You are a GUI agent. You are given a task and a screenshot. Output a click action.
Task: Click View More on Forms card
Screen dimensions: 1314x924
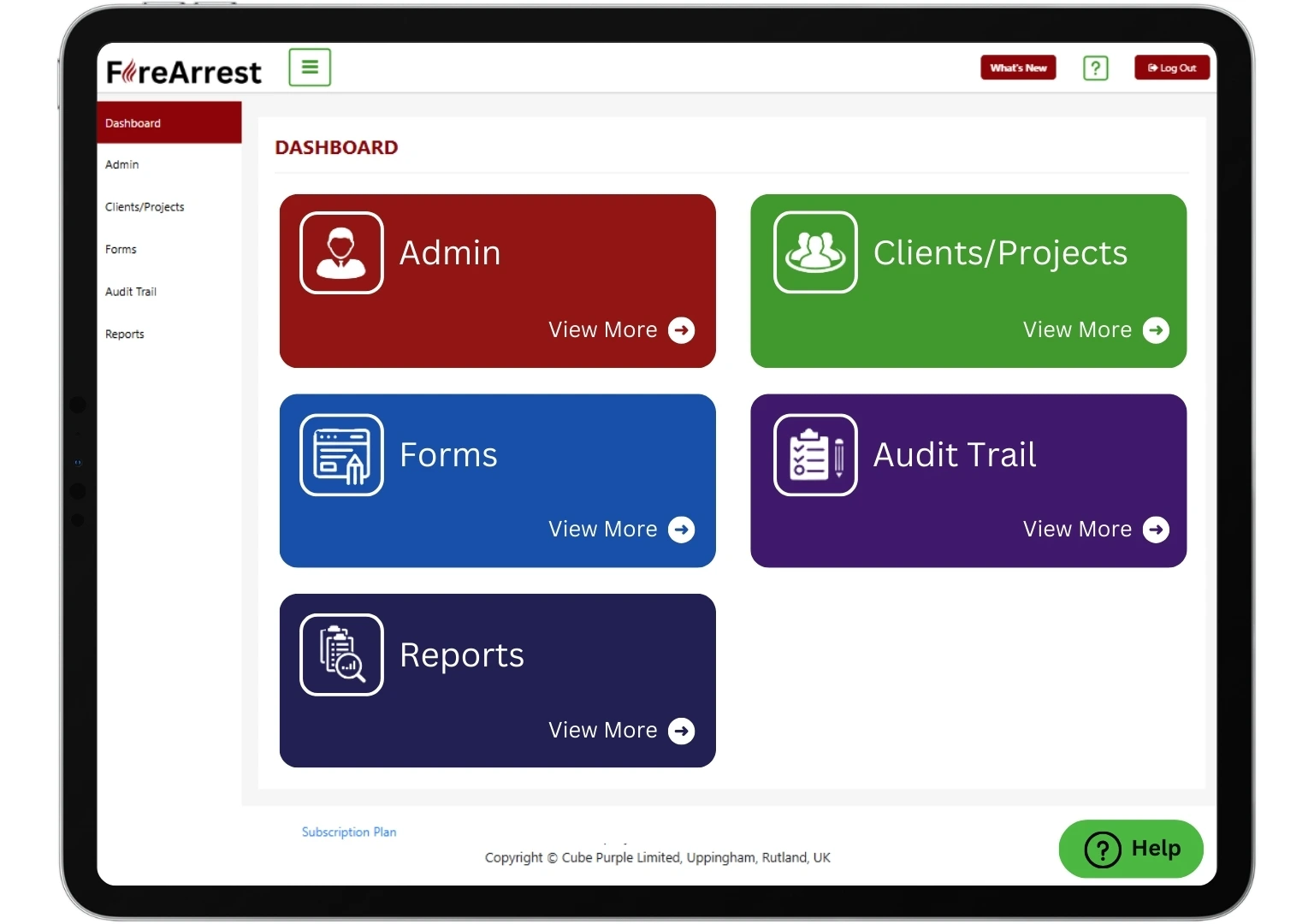pyautogui.click(x=603, y=530)
